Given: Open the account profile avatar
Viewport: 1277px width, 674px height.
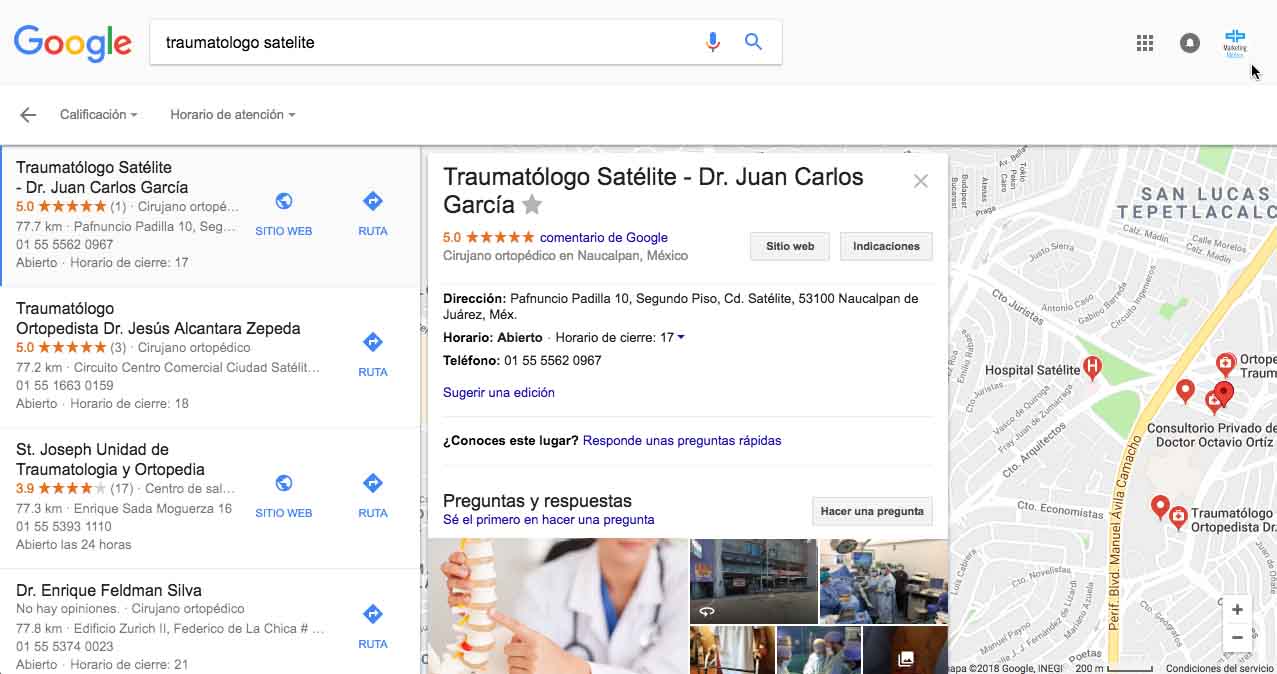Looking at the screenshot, I should point(1235,43).
